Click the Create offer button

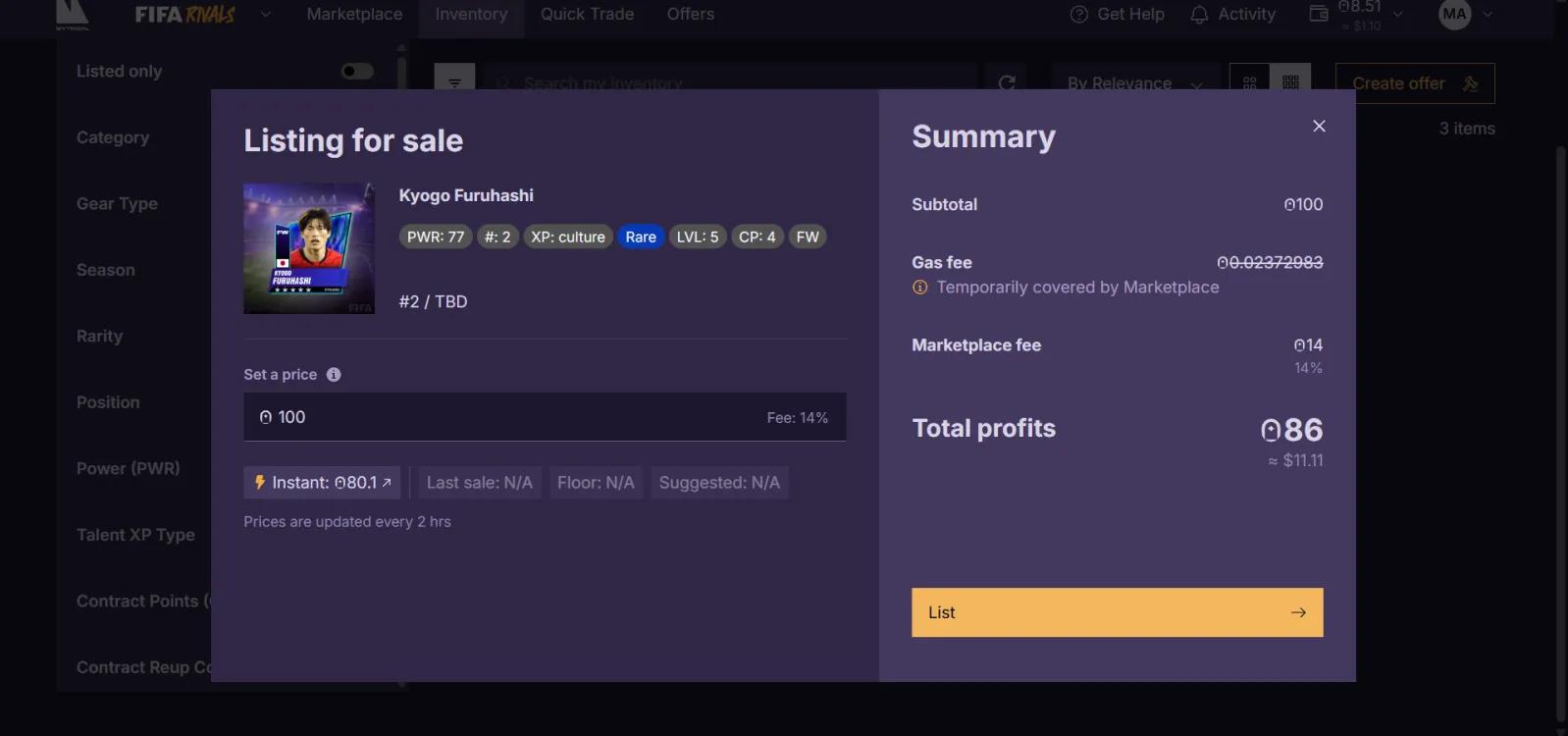click(x=1414, y=83)
